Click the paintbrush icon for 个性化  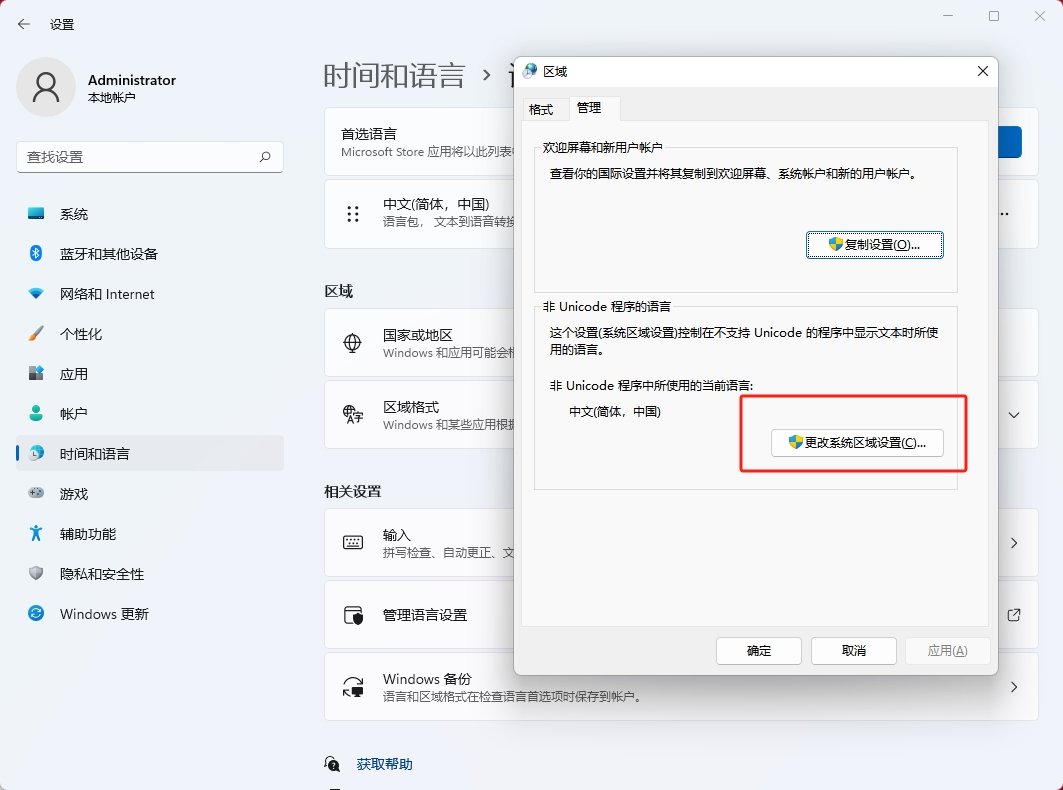tap(36, 334)
